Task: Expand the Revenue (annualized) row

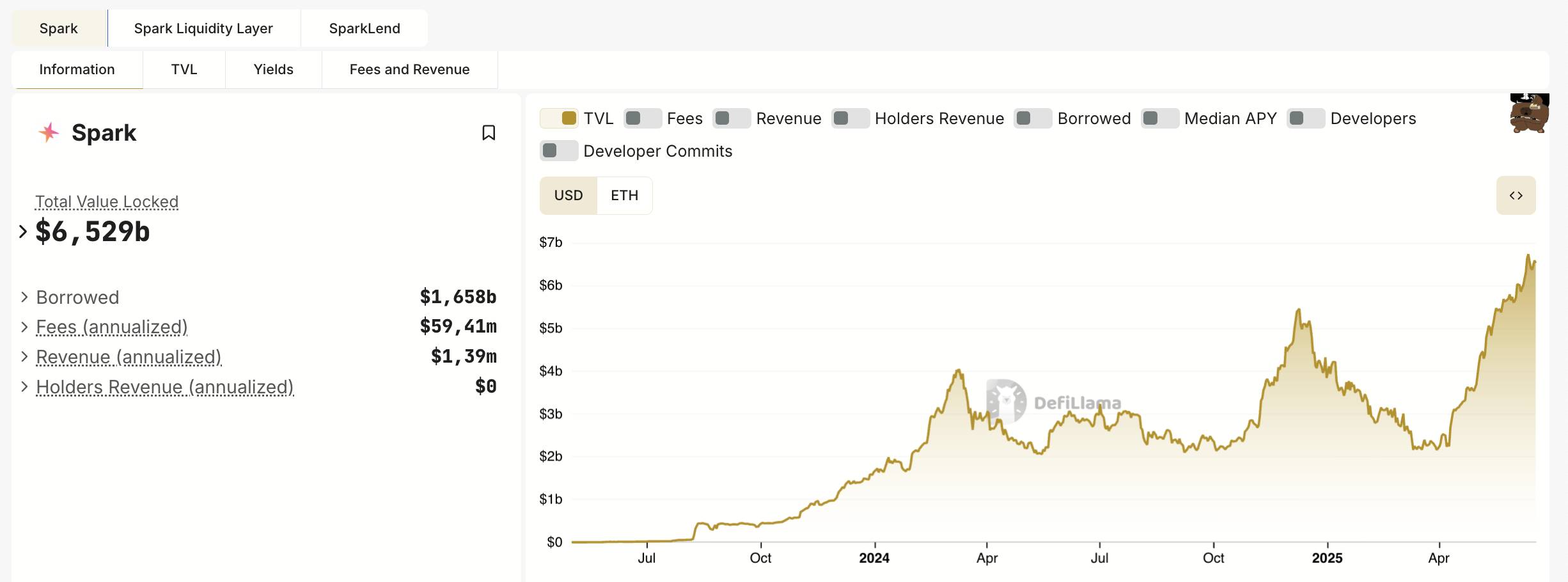Action: (24, 356)
